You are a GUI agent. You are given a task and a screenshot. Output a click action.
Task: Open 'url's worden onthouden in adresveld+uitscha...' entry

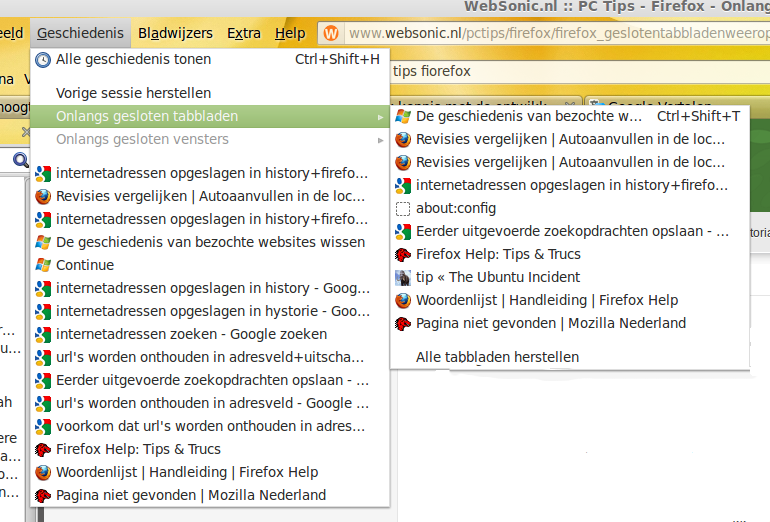pos(210,357)
